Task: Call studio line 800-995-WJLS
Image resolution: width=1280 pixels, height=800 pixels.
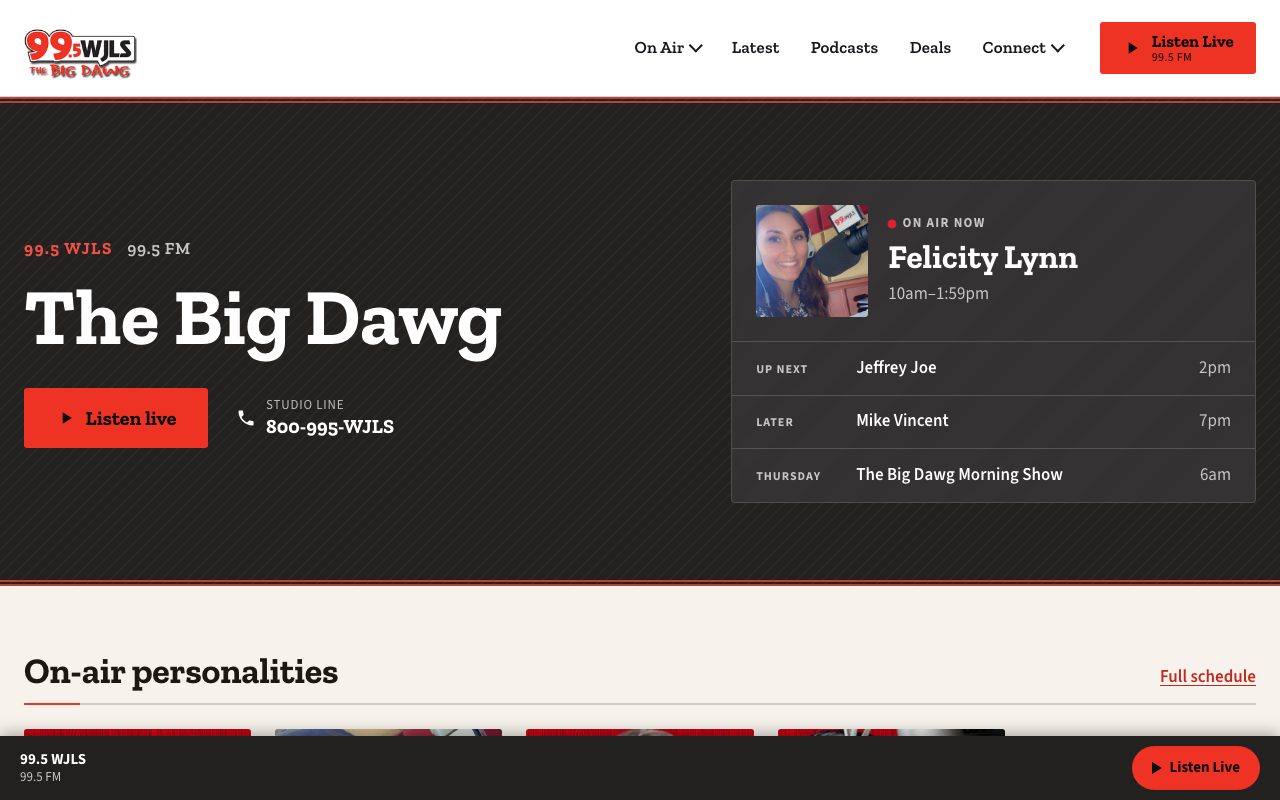Action: coord(330,427)
